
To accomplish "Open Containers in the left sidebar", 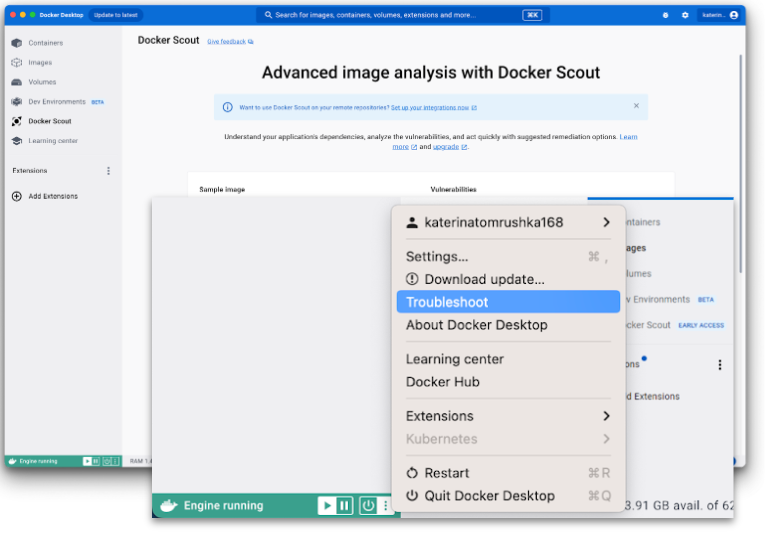I will pos(45,43).
